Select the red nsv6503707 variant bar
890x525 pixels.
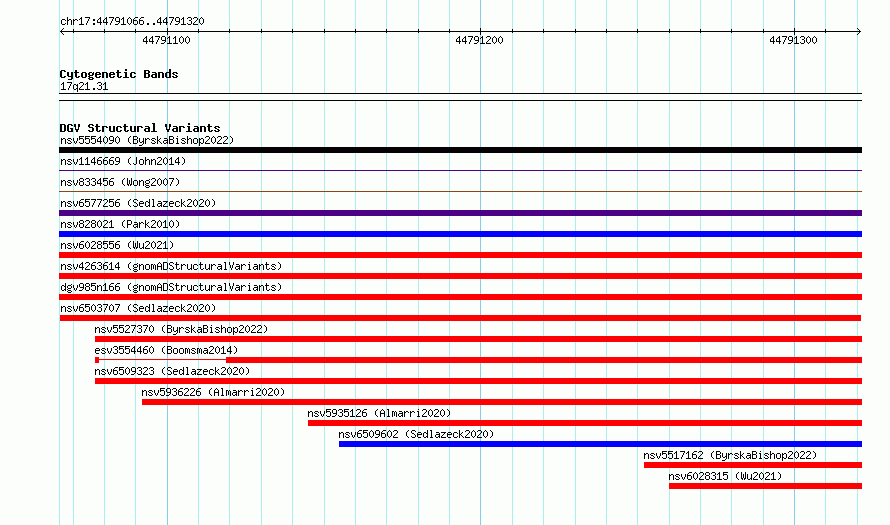460,318
